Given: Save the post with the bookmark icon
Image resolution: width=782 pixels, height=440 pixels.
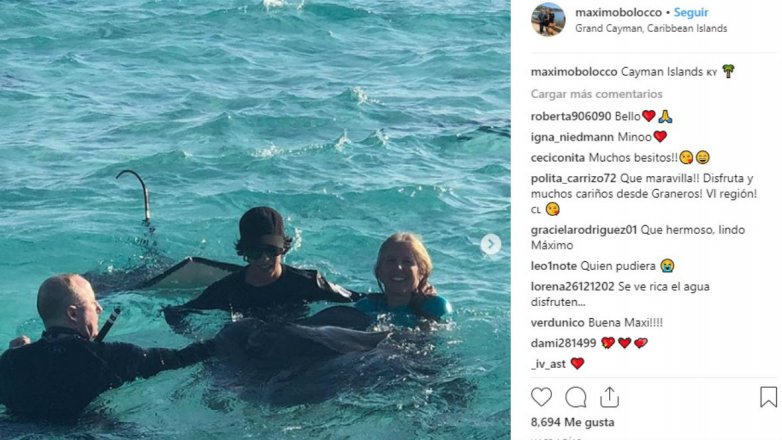Looking at the screenshot, I should point(769,397).
